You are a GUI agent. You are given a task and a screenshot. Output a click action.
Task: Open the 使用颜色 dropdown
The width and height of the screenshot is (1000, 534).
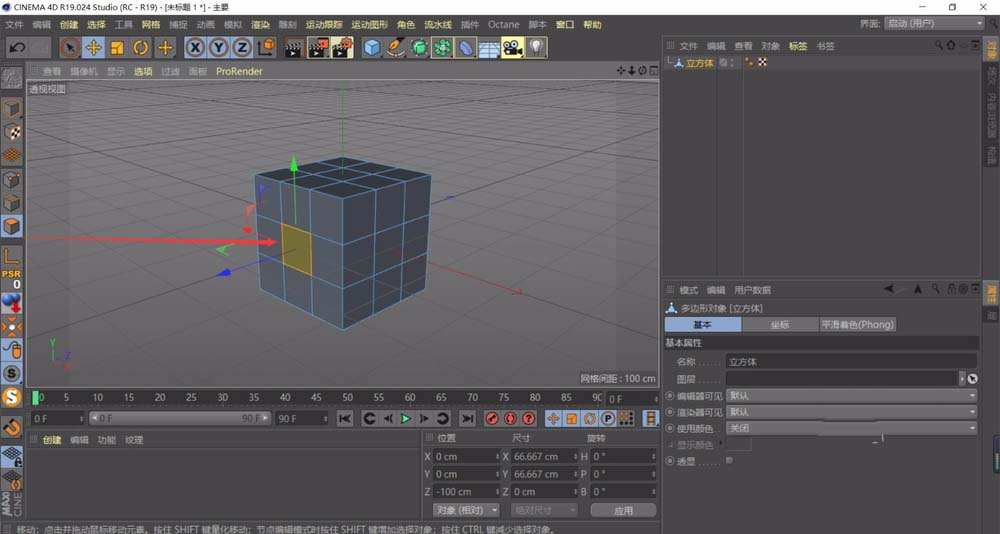851,429
